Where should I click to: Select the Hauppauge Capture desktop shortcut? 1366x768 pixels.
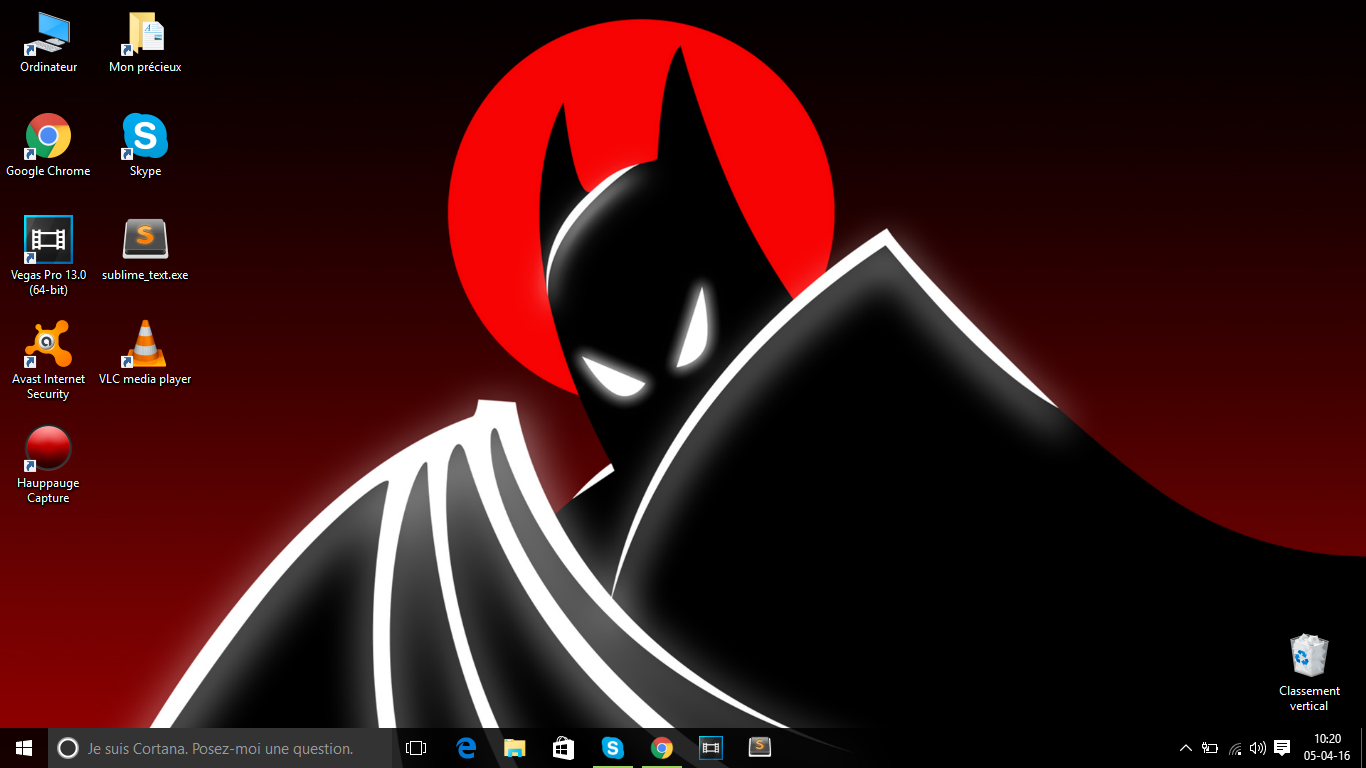(x=48, y=465)
